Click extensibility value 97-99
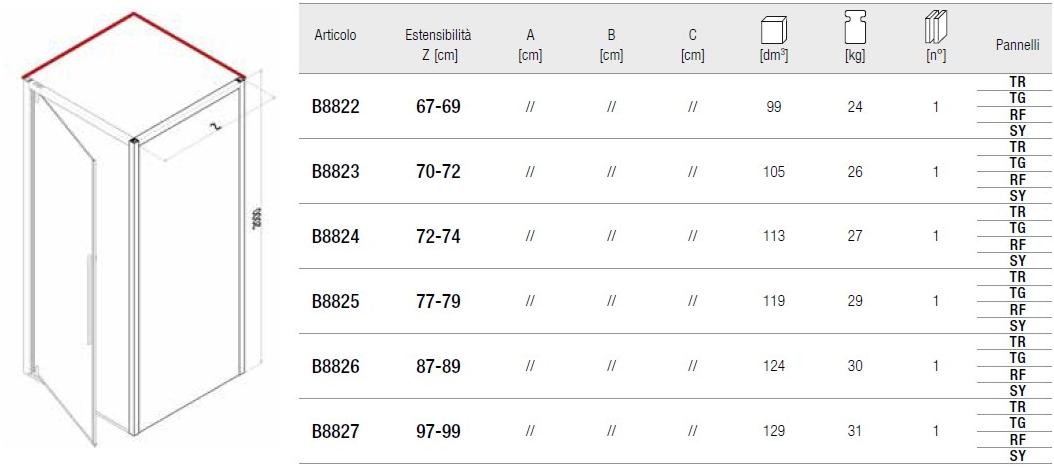This screenshot has height=468, width=1054. 438,432
